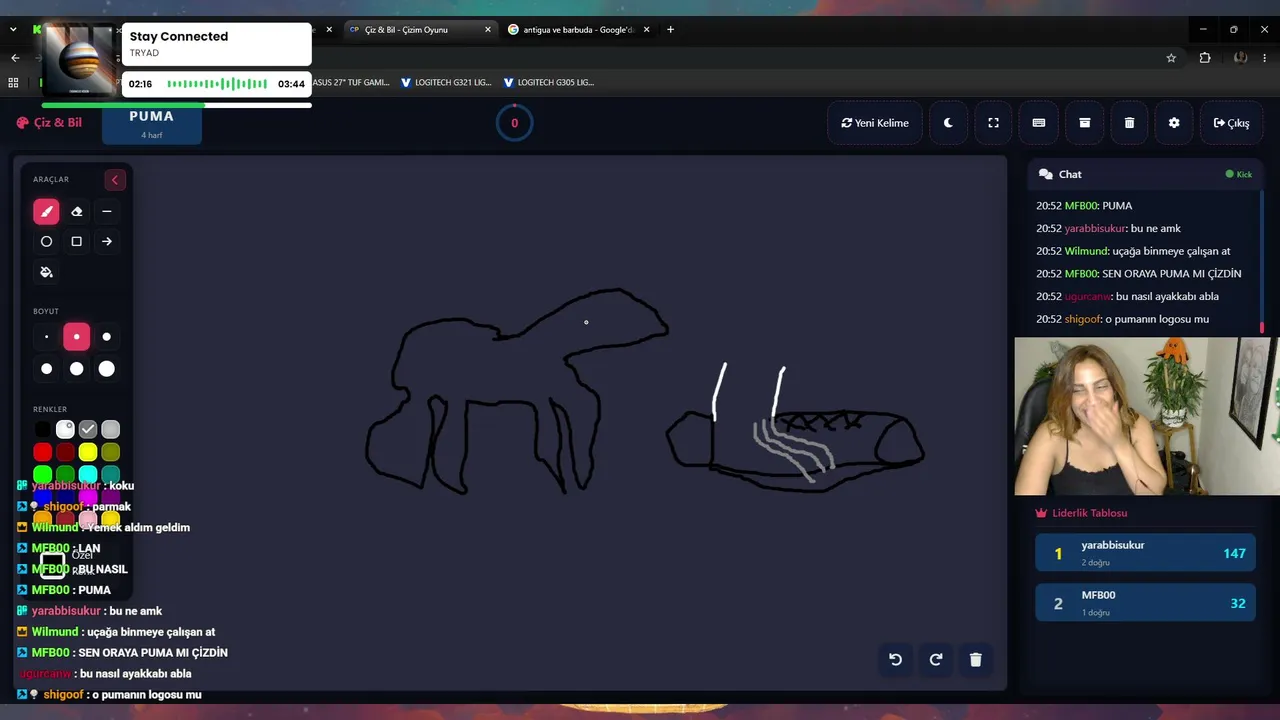Pick the checked gray color swatch
Screen dimensions: 1280x720
pyautogui.click(x=88, y=429)
